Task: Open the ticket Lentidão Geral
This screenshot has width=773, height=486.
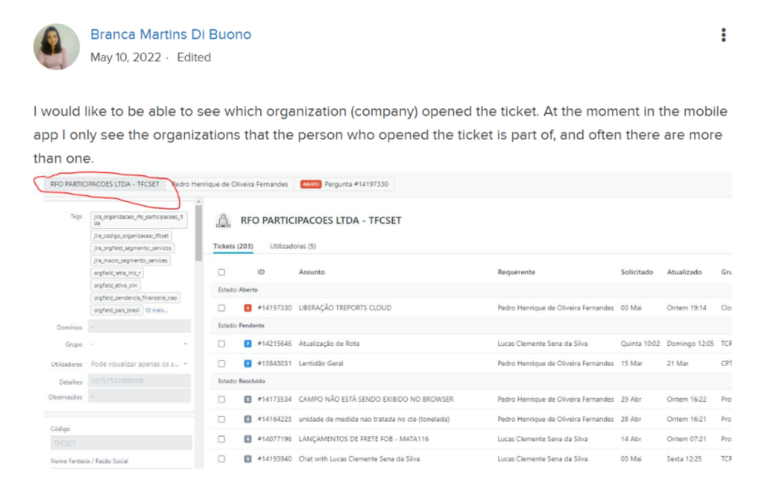Action: (321, 364)
